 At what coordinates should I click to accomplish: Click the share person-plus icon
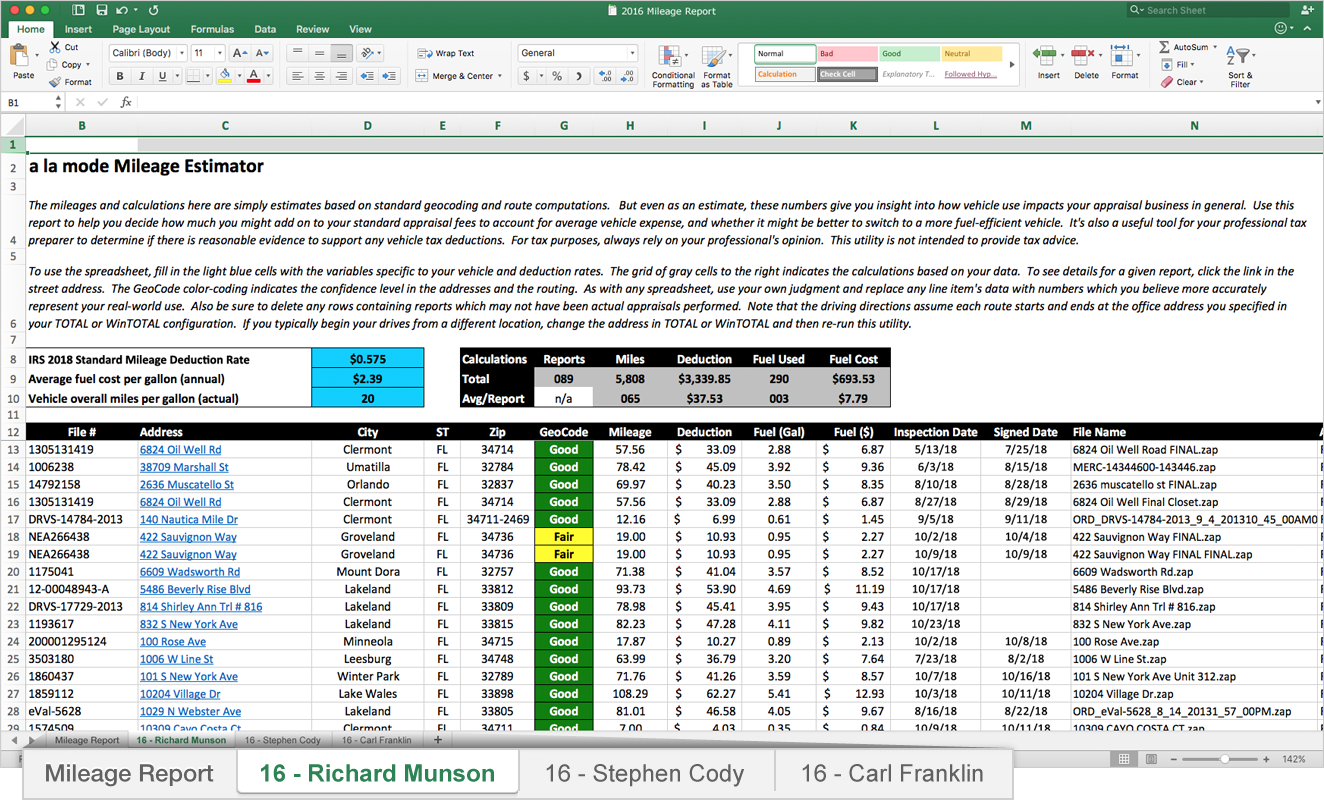pyautogui.click(x=1308, y=10)
